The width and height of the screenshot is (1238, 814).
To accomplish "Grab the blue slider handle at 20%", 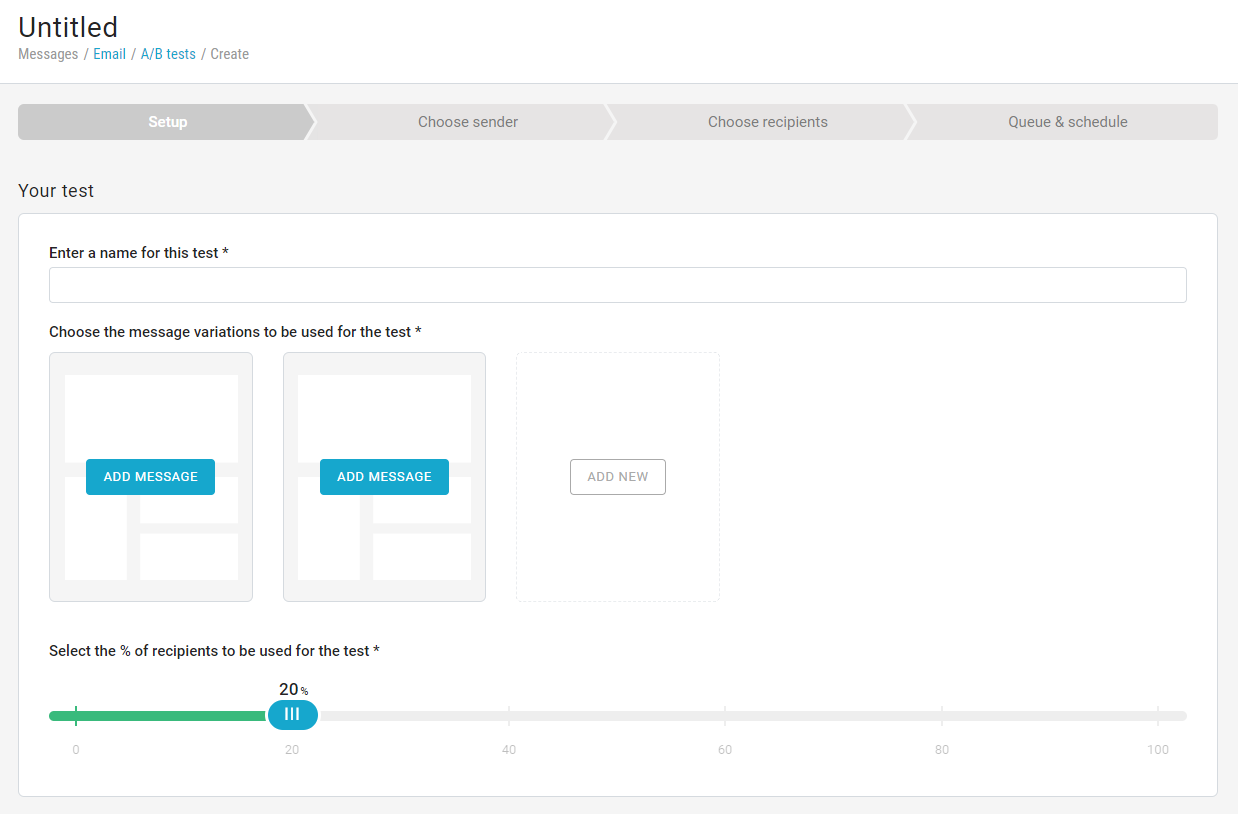I will click(x=292, y=714).
